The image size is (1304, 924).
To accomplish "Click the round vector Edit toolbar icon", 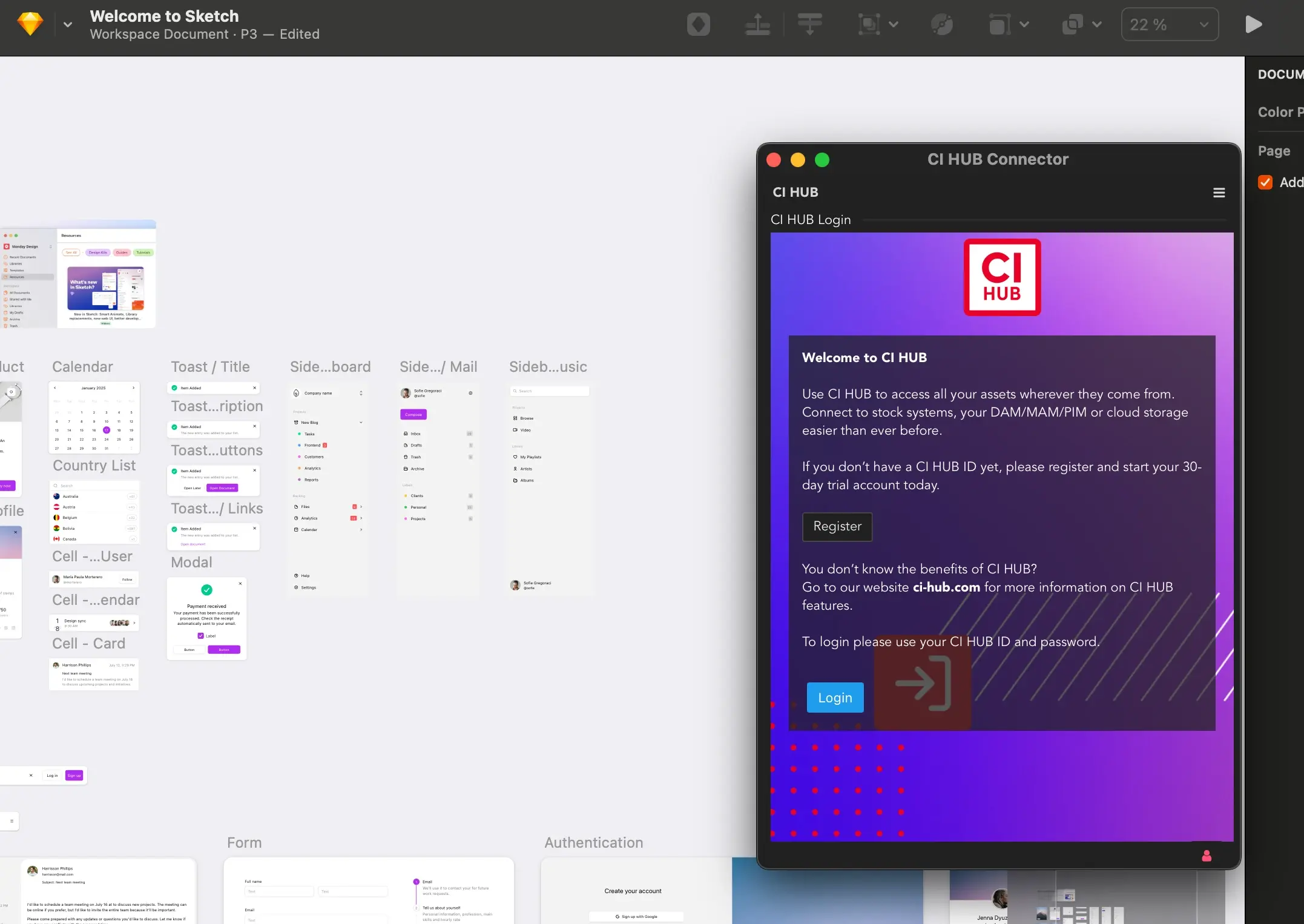I will pos(941,25).
